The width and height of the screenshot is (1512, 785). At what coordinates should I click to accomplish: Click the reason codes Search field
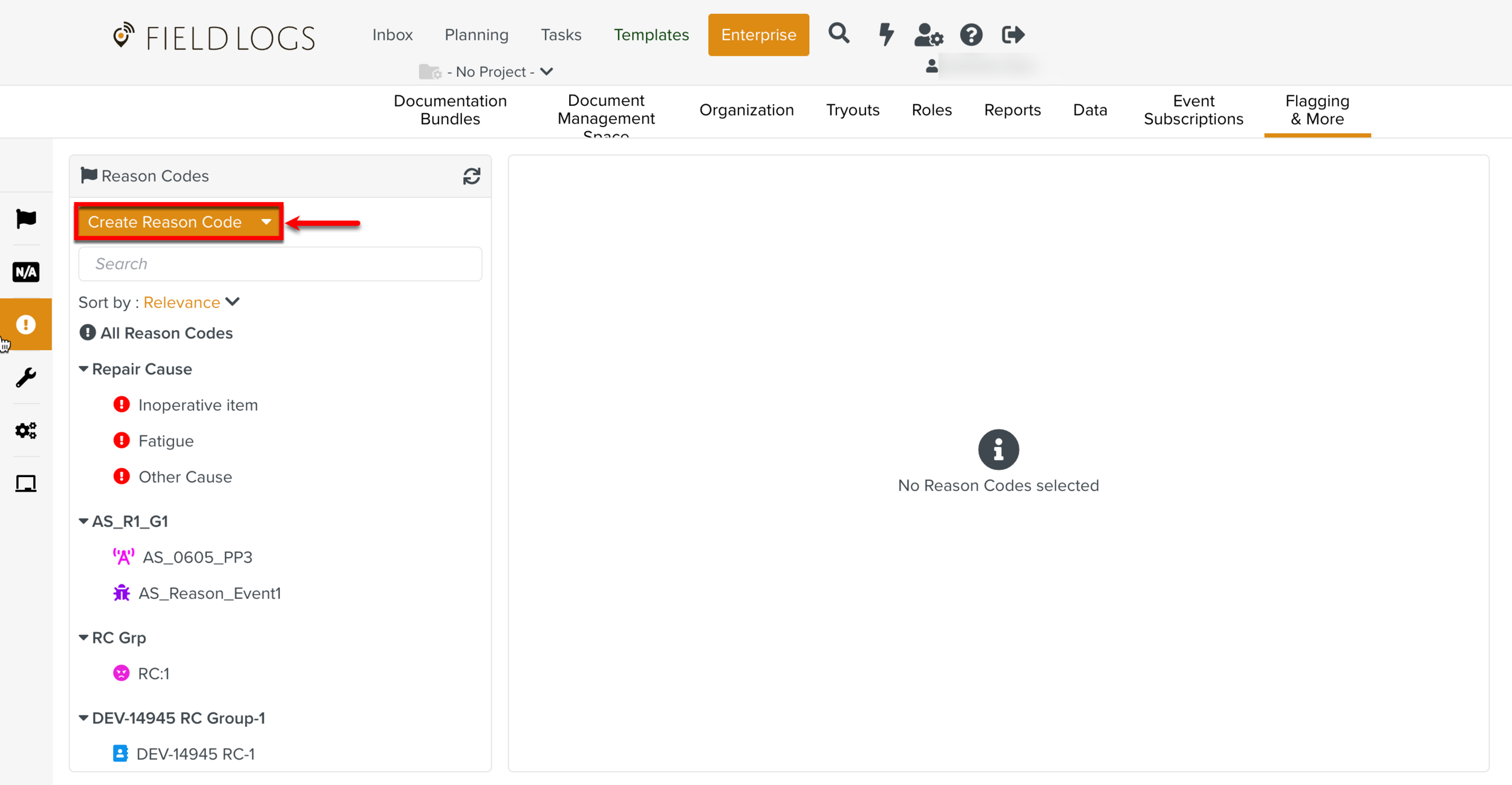[x=280, y=264]
